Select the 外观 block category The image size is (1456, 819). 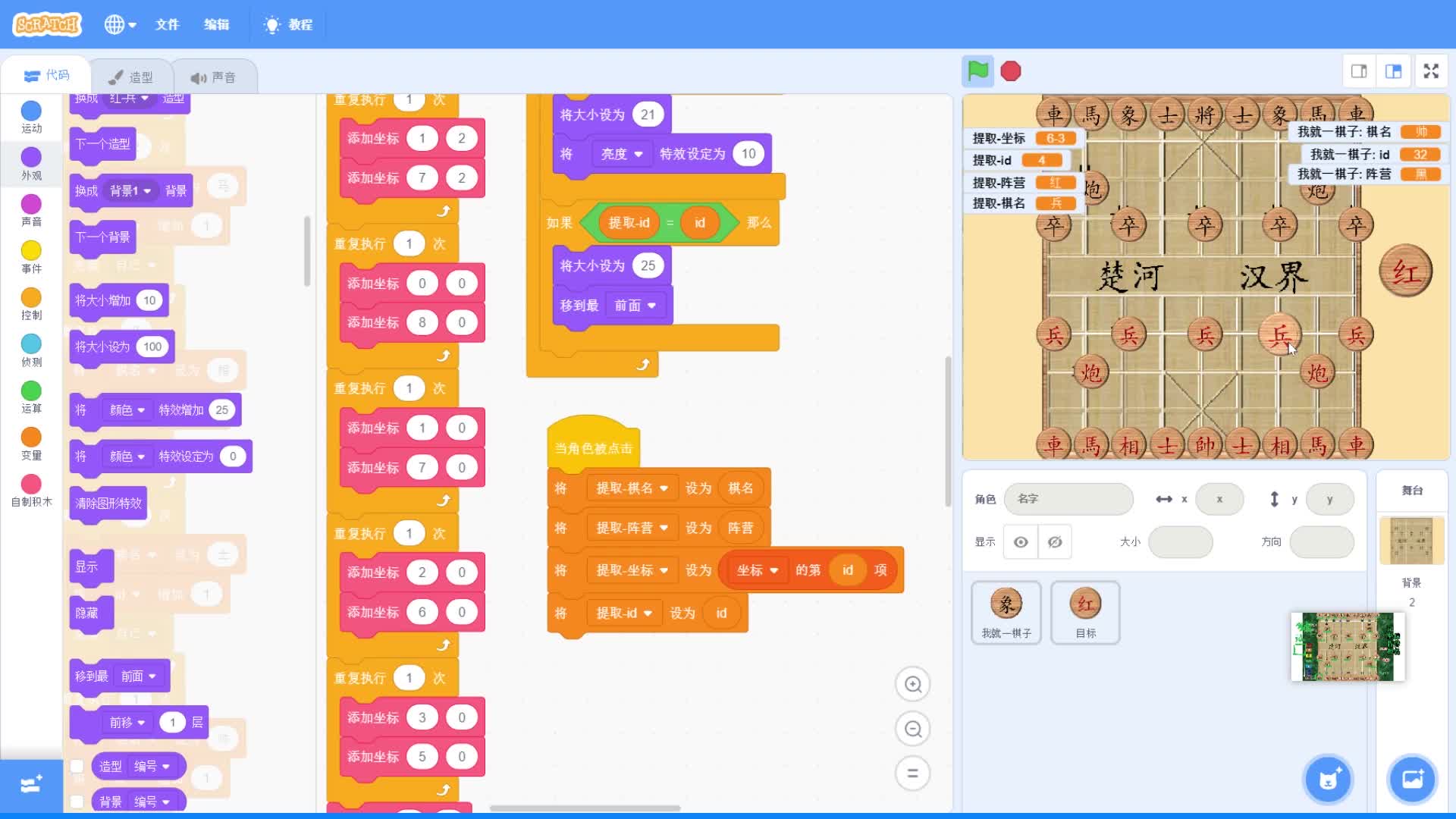click(x=31, y=164)
